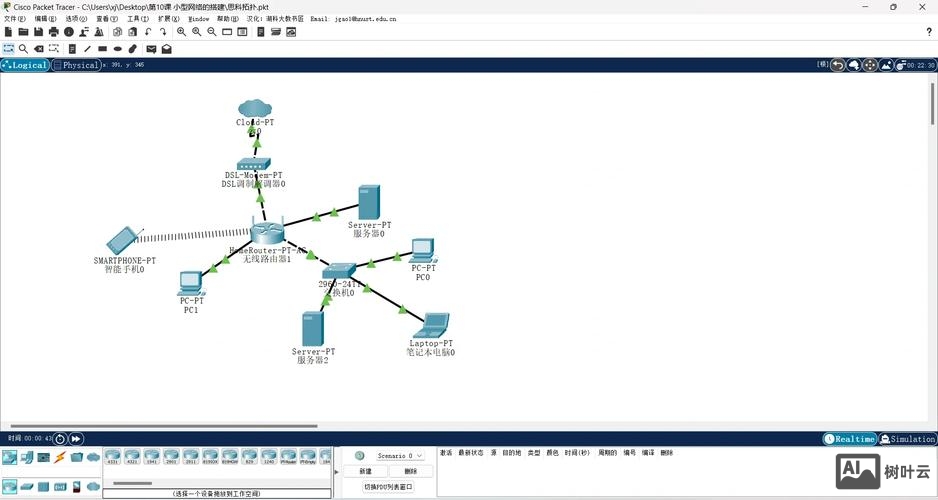Click the print icon in toolbar

pos(53,32)
